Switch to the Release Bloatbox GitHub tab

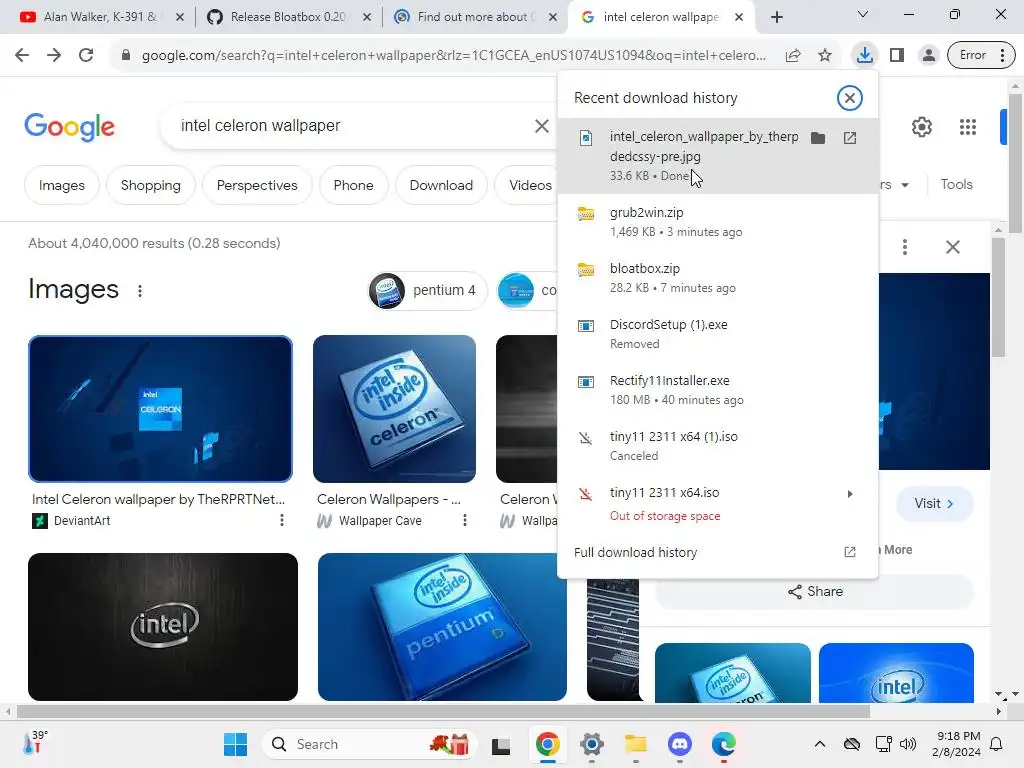(288, 17)
